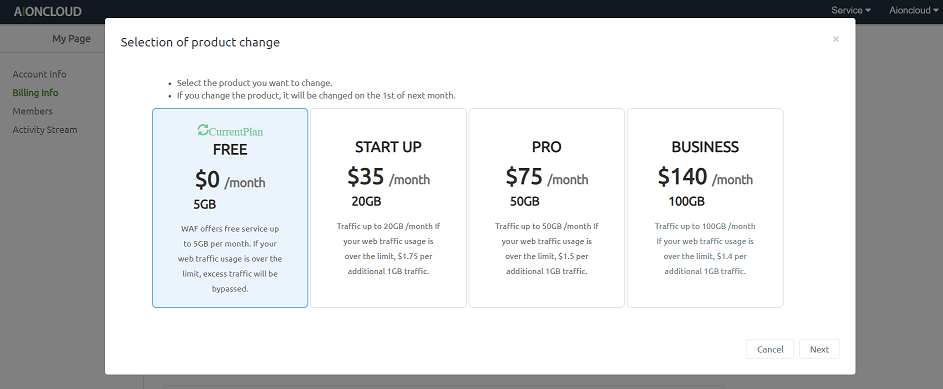Viewport: 943px width, 389px height.
Task: Close the product change dialog
Action: coord(836,39)
